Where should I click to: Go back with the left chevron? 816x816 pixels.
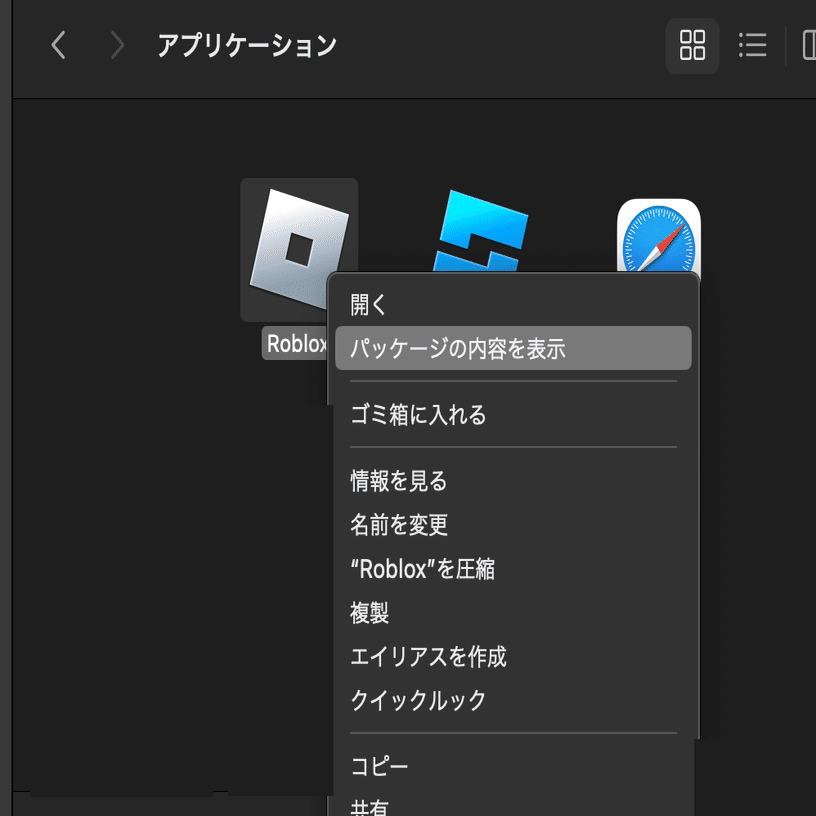58,45
